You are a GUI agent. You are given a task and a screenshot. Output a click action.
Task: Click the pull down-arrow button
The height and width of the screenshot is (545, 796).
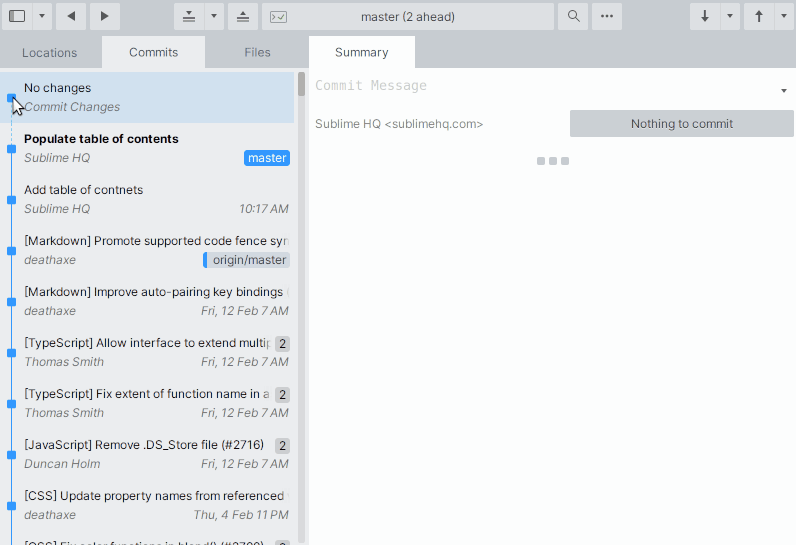705,16
